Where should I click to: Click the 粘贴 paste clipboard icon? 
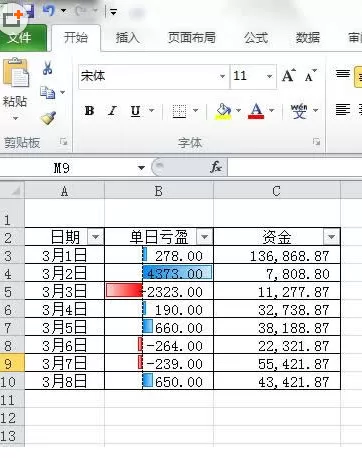click(16, 73)
